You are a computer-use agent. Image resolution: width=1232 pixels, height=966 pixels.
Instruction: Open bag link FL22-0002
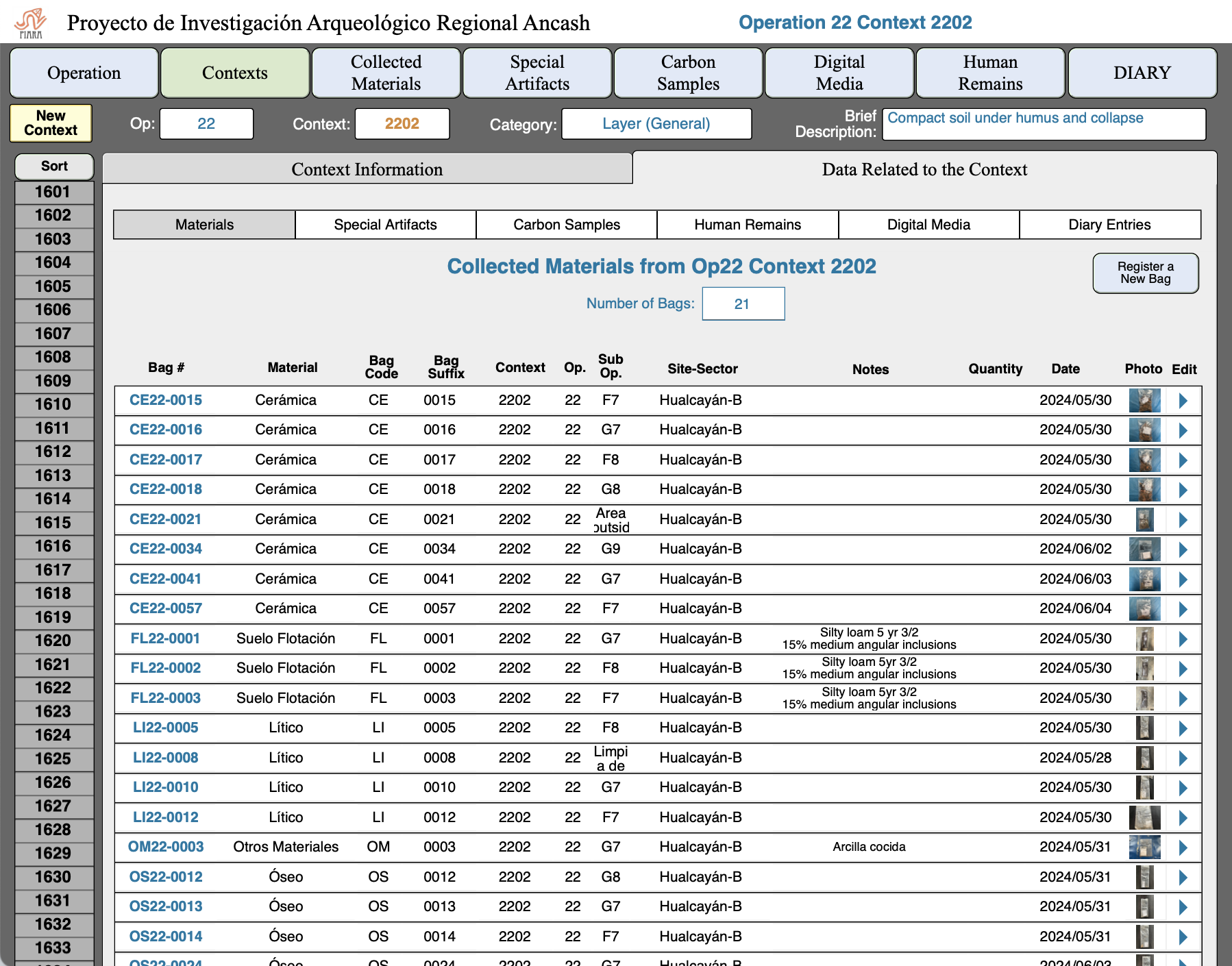166,668
